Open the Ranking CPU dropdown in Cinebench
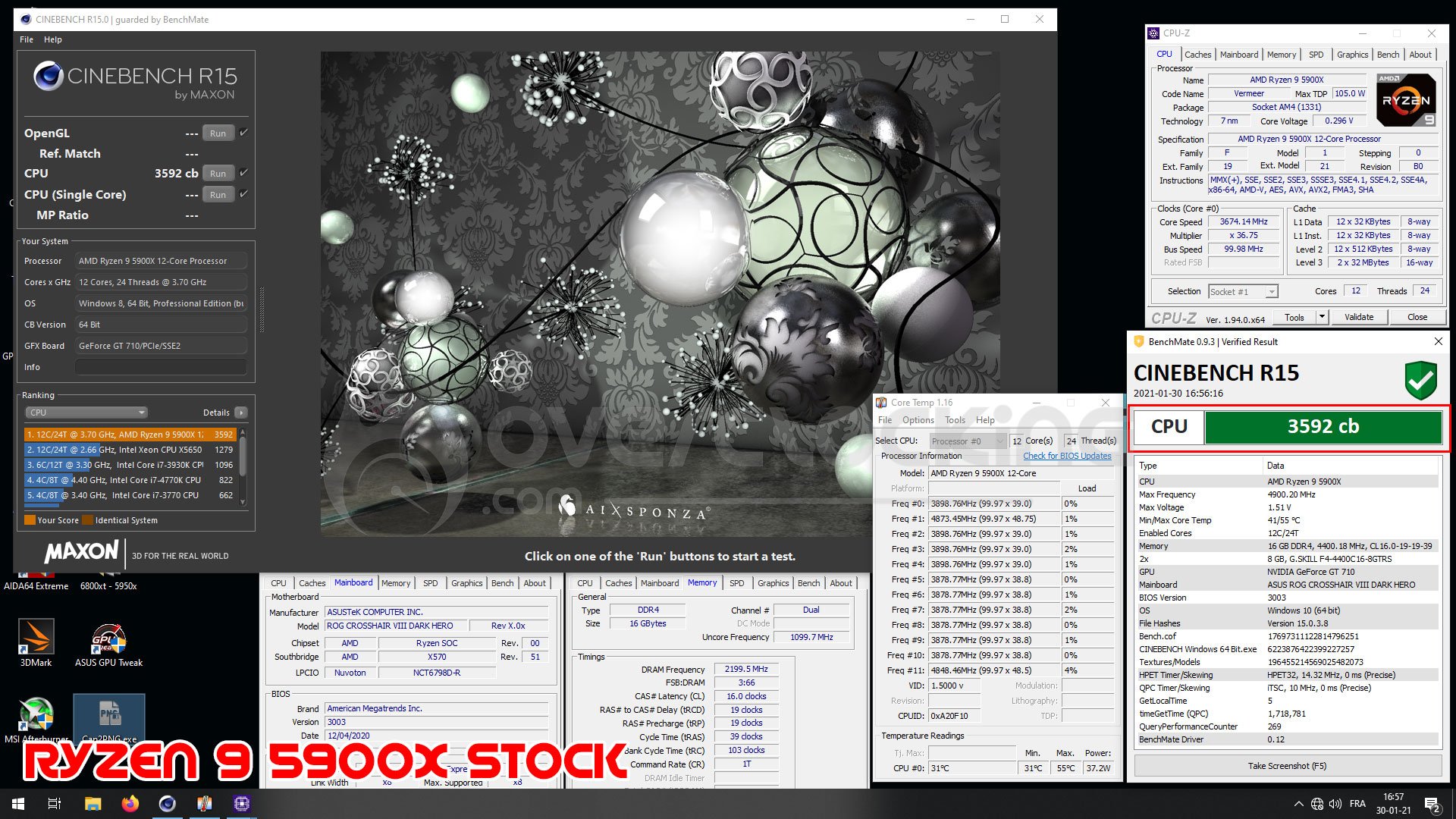 [86, 413]
